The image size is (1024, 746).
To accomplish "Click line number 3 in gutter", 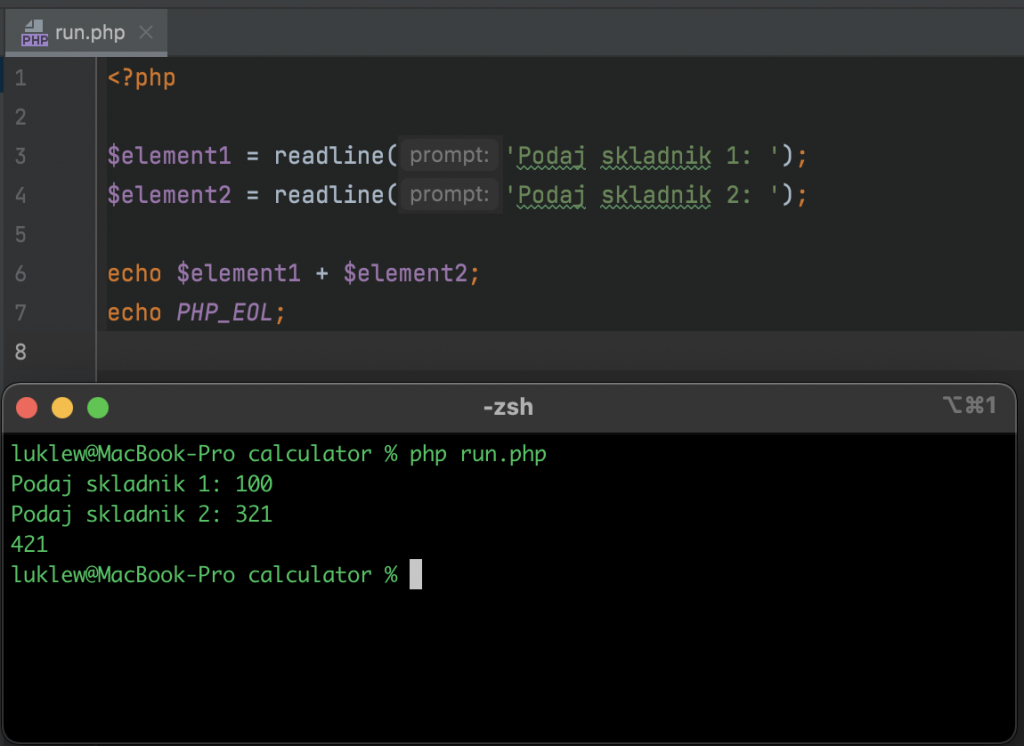I will coord(21,156).
